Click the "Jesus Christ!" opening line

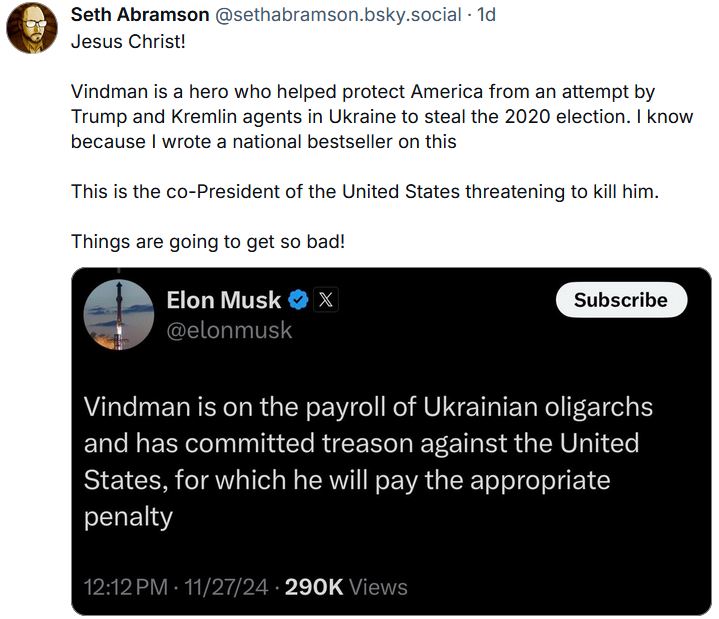[x=128, y=42]
